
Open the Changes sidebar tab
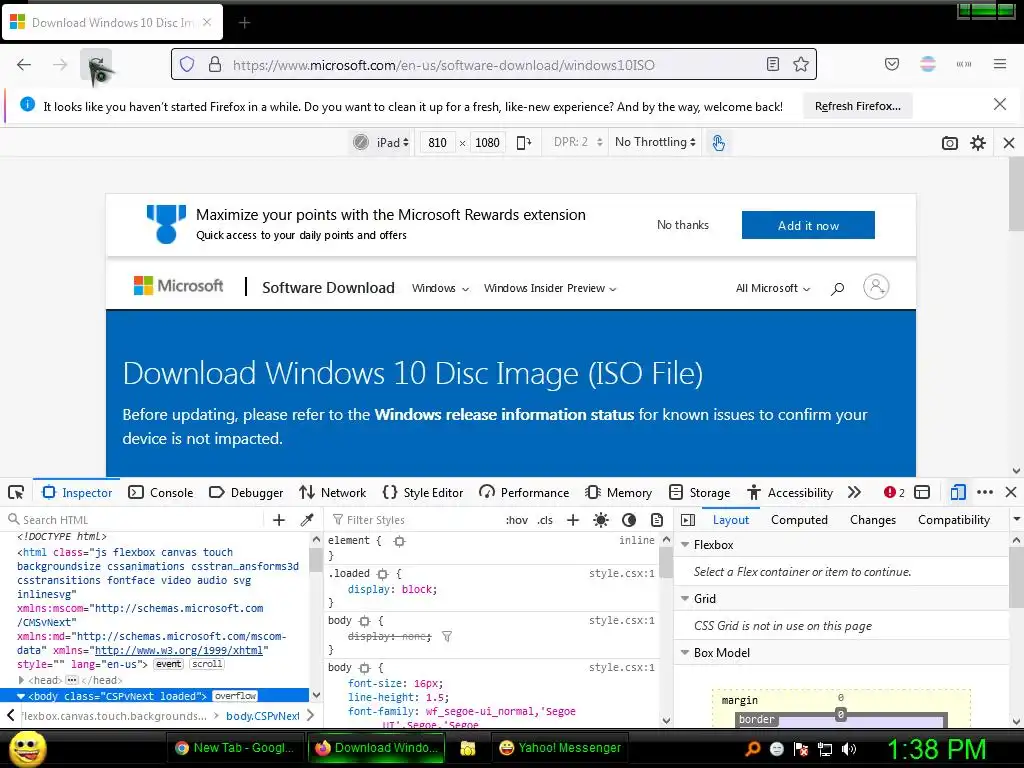point(872,520)
